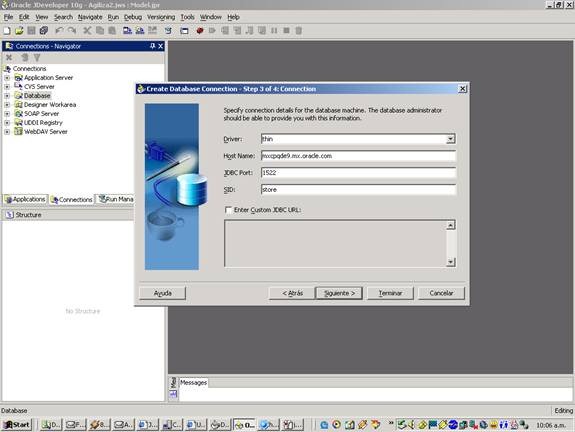Viewport: 575px width, 432px height.
Task: Open the File menu
Action: pos(8,17)
